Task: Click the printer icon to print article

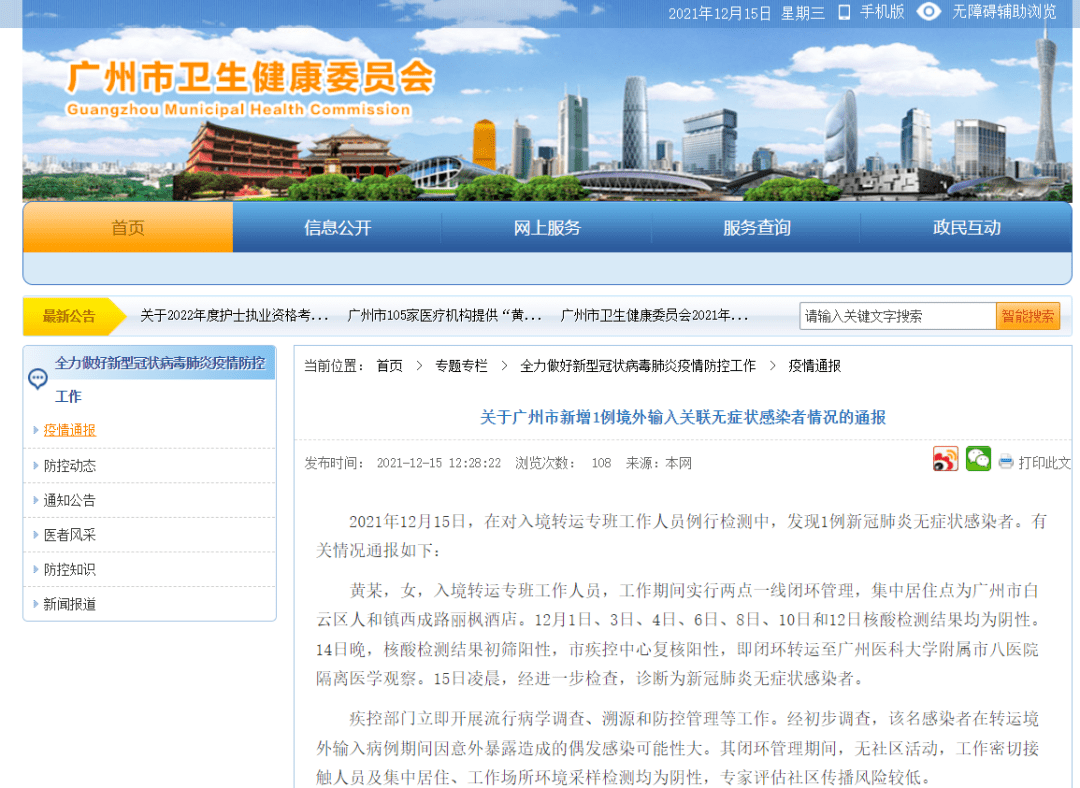Action: [x=1006, y=462]
